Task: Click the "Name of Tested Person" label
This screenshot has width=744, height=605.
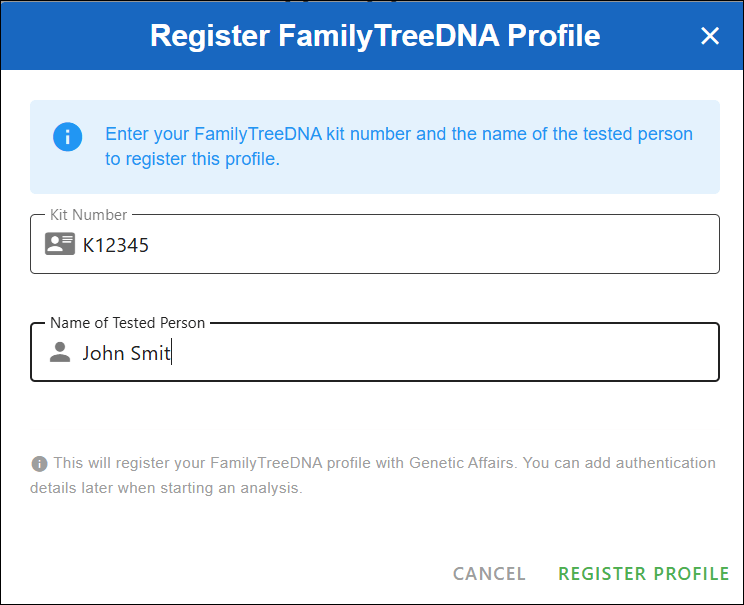Action: pyautogui.click(x=127, y=323)
